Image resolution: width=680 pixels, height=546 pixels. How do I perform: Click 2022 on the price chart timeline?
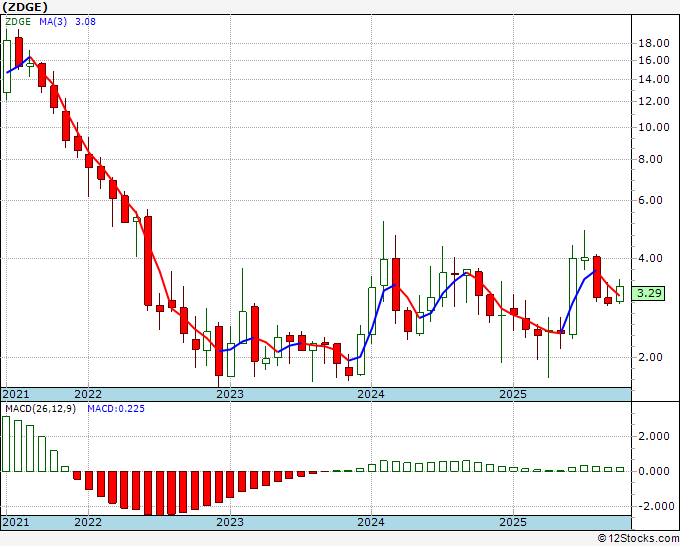(88, 394)
